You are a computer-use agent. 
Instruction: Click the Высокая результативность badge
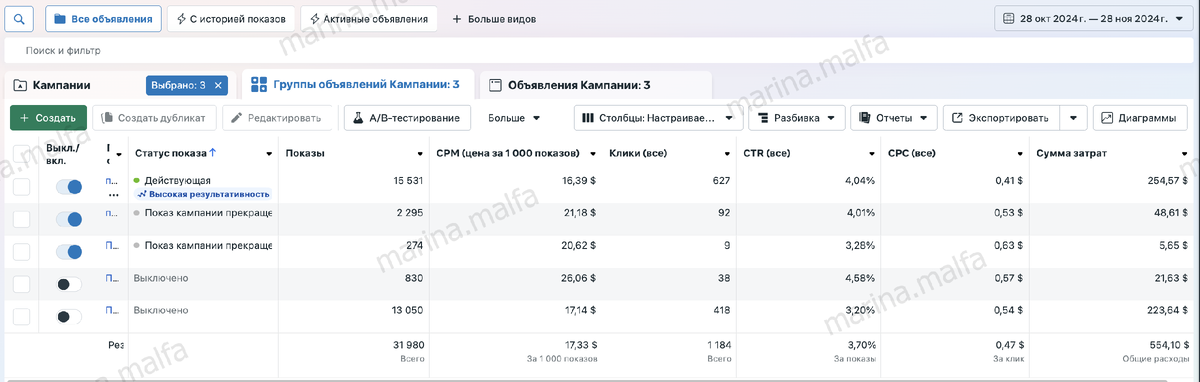coord(203,194)
